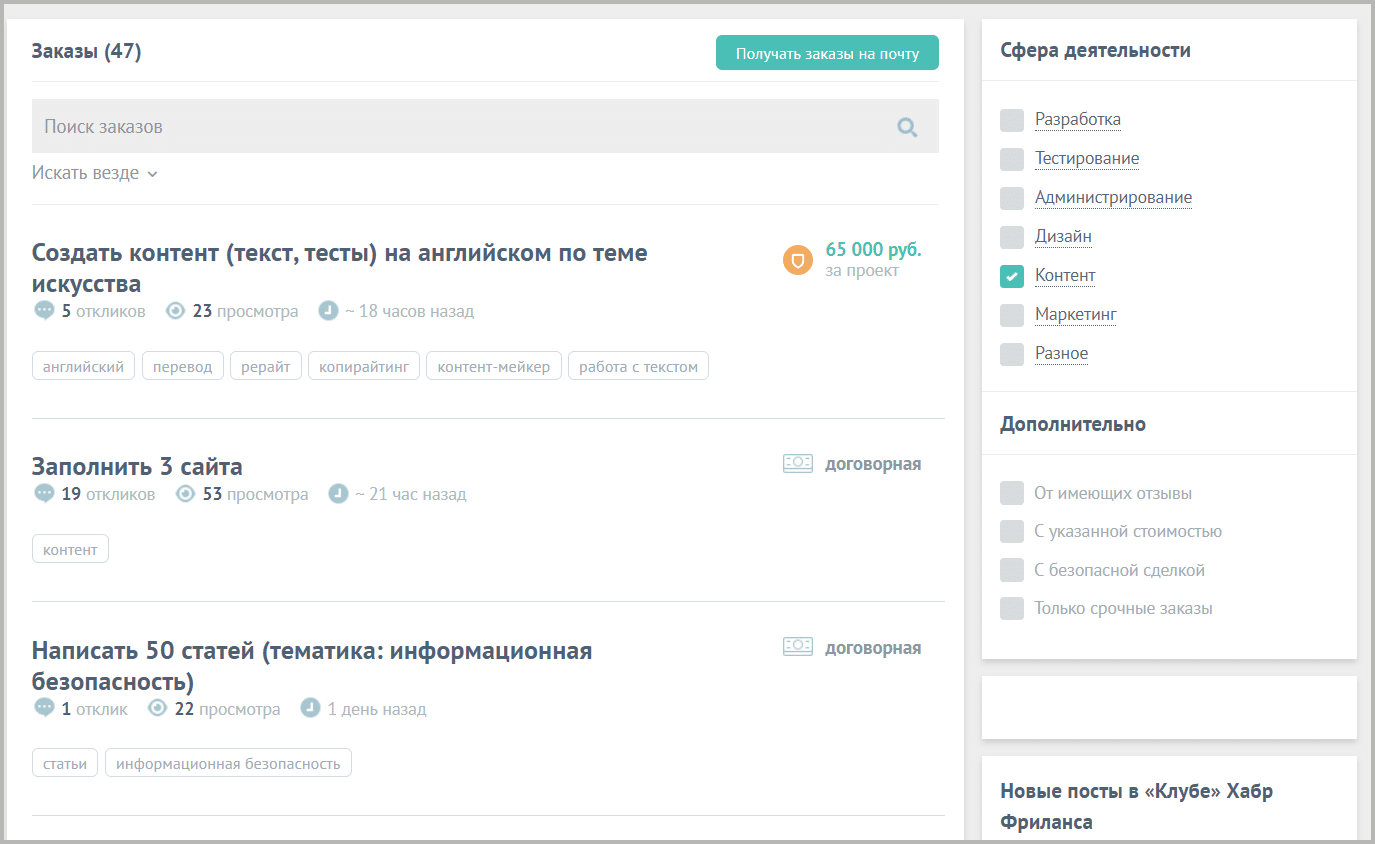Viewport: 1375px width, 844px height.
Task: Click the 'Маркетинг' category link
Action: (1076, 314)
